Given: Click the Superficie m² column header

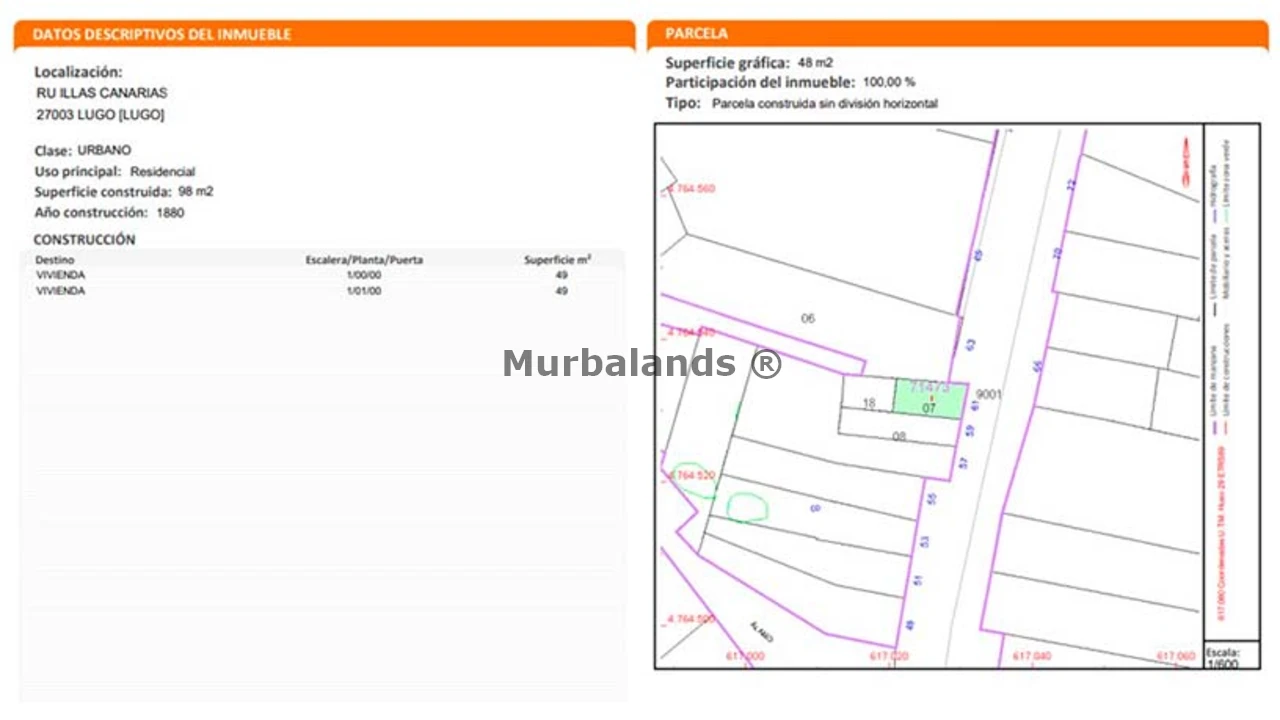Looking at the screenshot, I should [557, 260].
